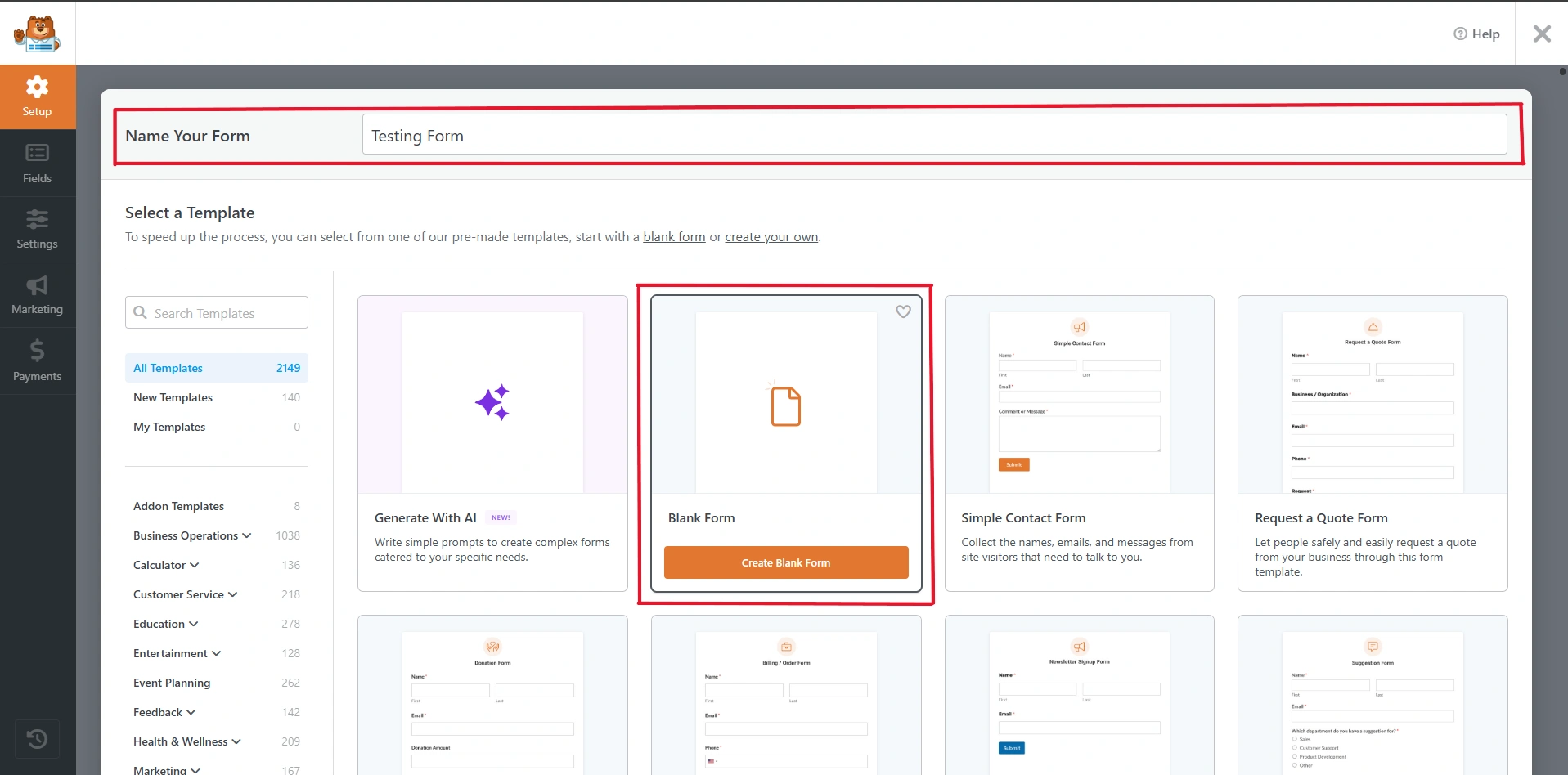
Task: Select New Templates category
Action: click(x=217, y=397)
